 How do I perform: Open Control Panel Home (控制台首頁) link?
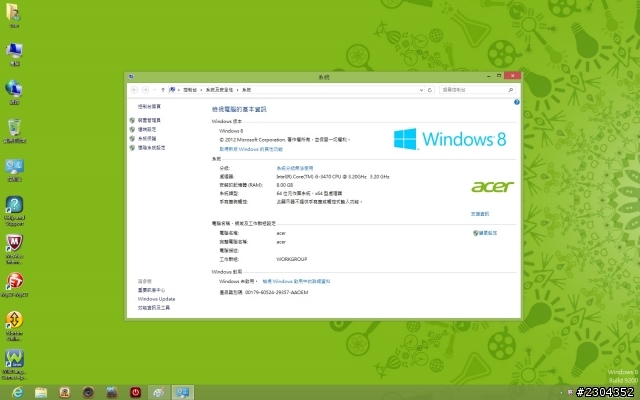click(149, 107)
